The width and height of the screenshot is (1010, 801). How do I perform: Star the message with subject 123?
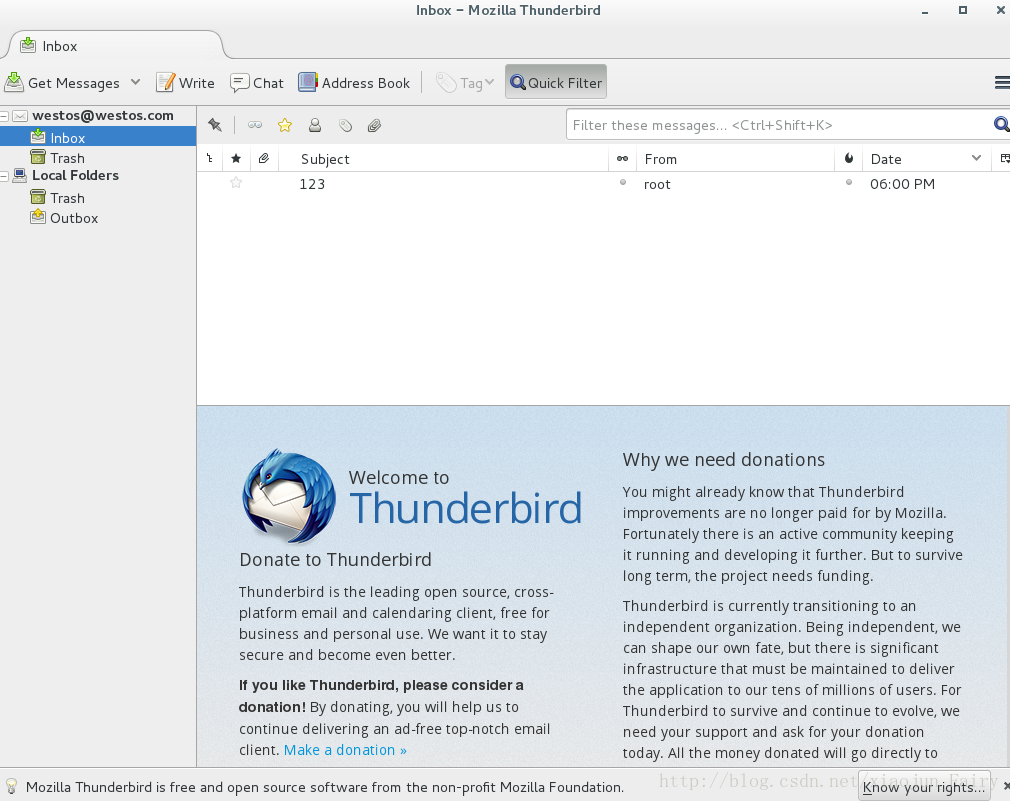[x=236, y=183]
